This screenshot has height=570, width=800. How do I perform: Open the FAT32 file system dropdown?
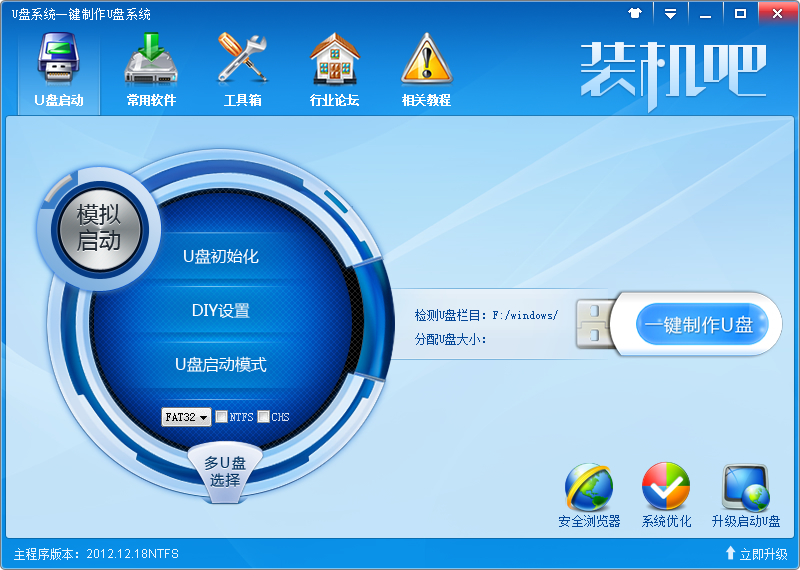pos(186,417)
